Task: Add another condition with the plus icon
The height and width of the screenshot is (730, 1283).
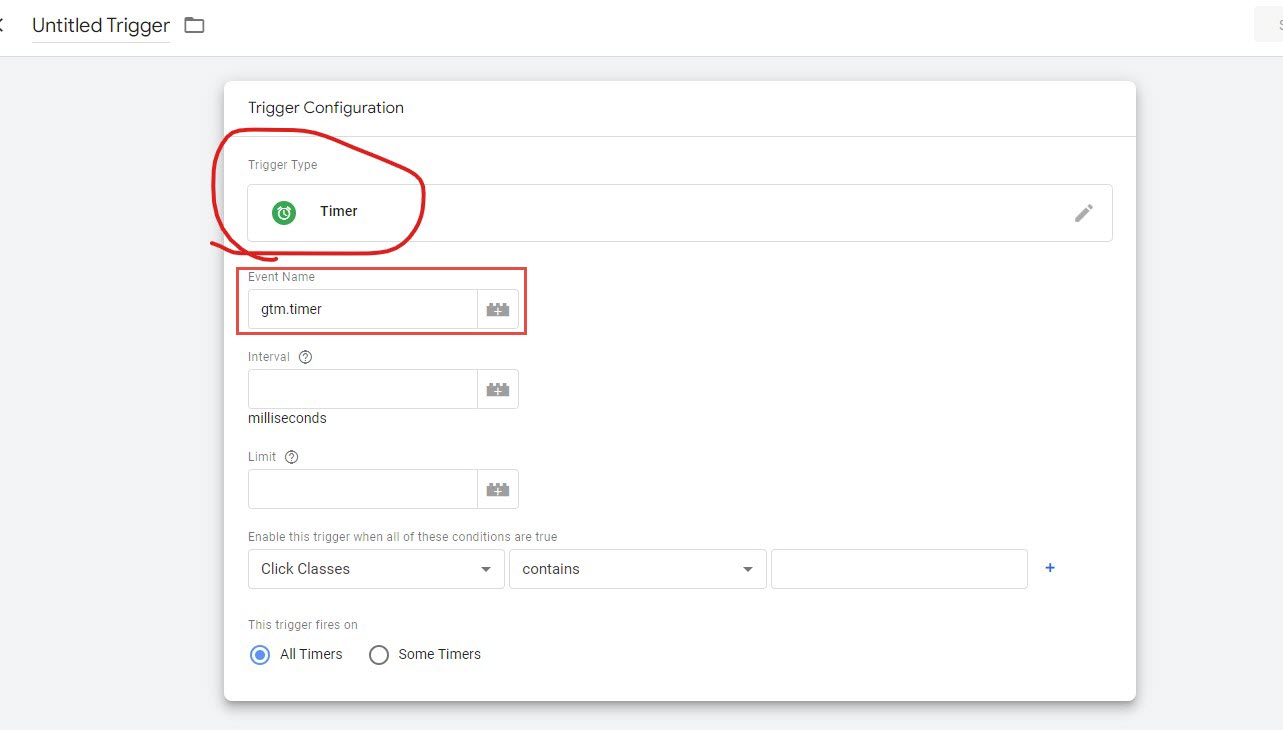Action: [1050, 568]
